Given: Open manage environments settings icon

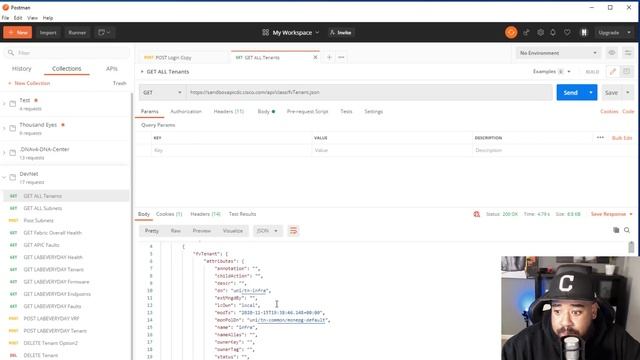Looking at the screenshot, I should click(628, 53).
